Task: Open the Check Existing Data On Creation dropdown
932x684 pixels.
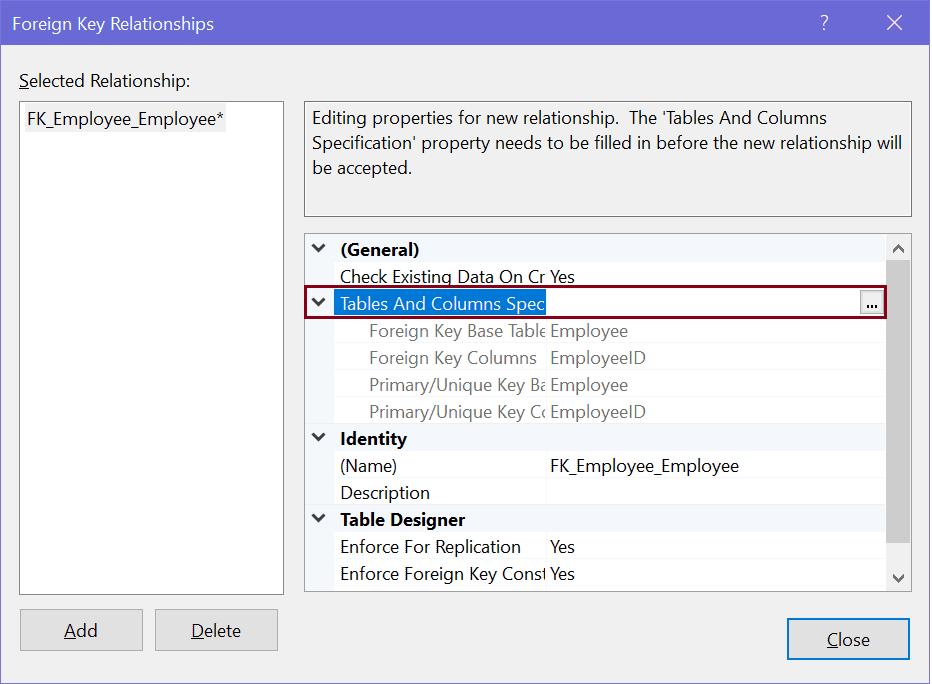Action: point(700,276)
